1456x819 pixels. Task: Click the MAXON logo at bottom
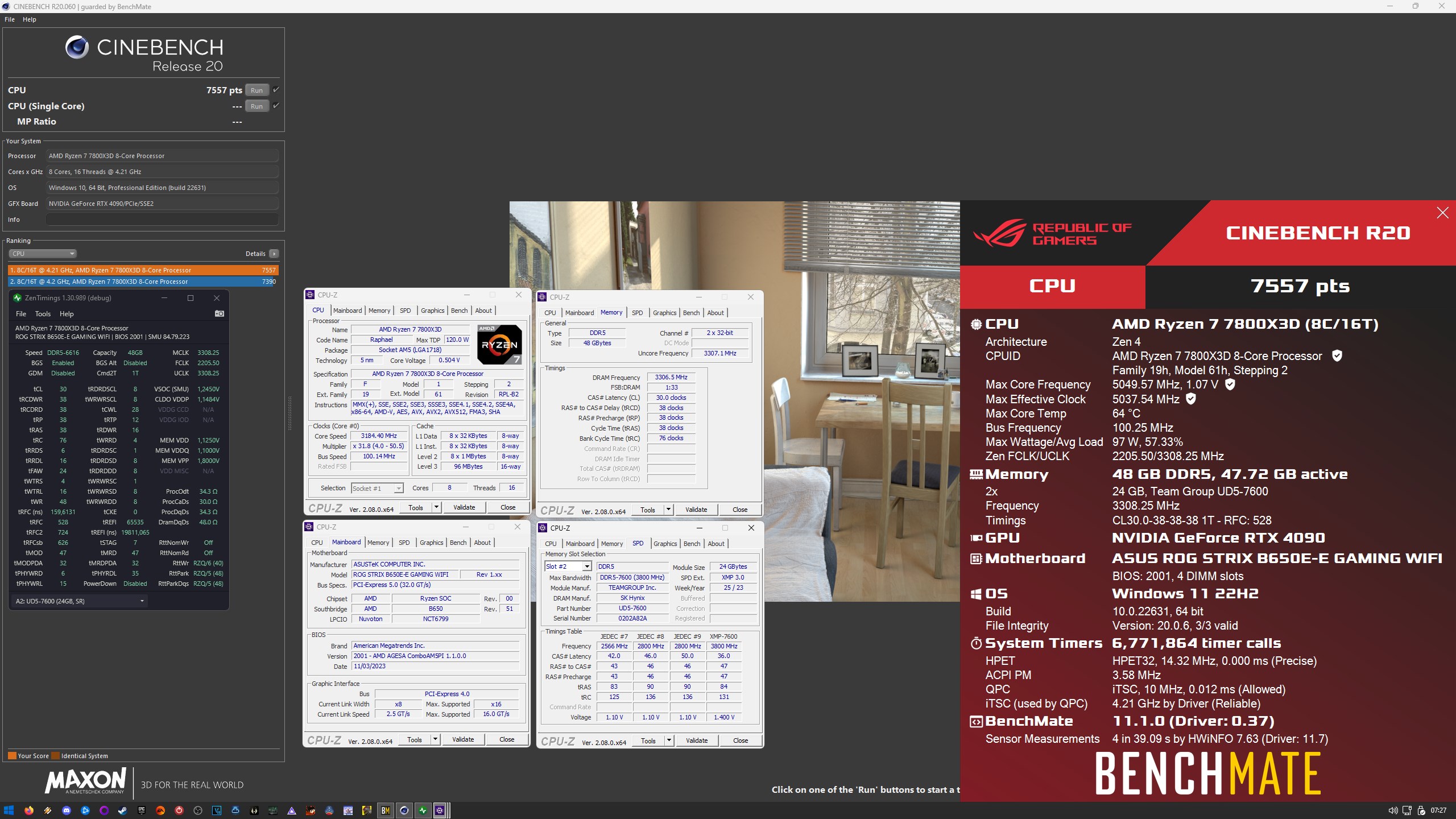[86, 781]
